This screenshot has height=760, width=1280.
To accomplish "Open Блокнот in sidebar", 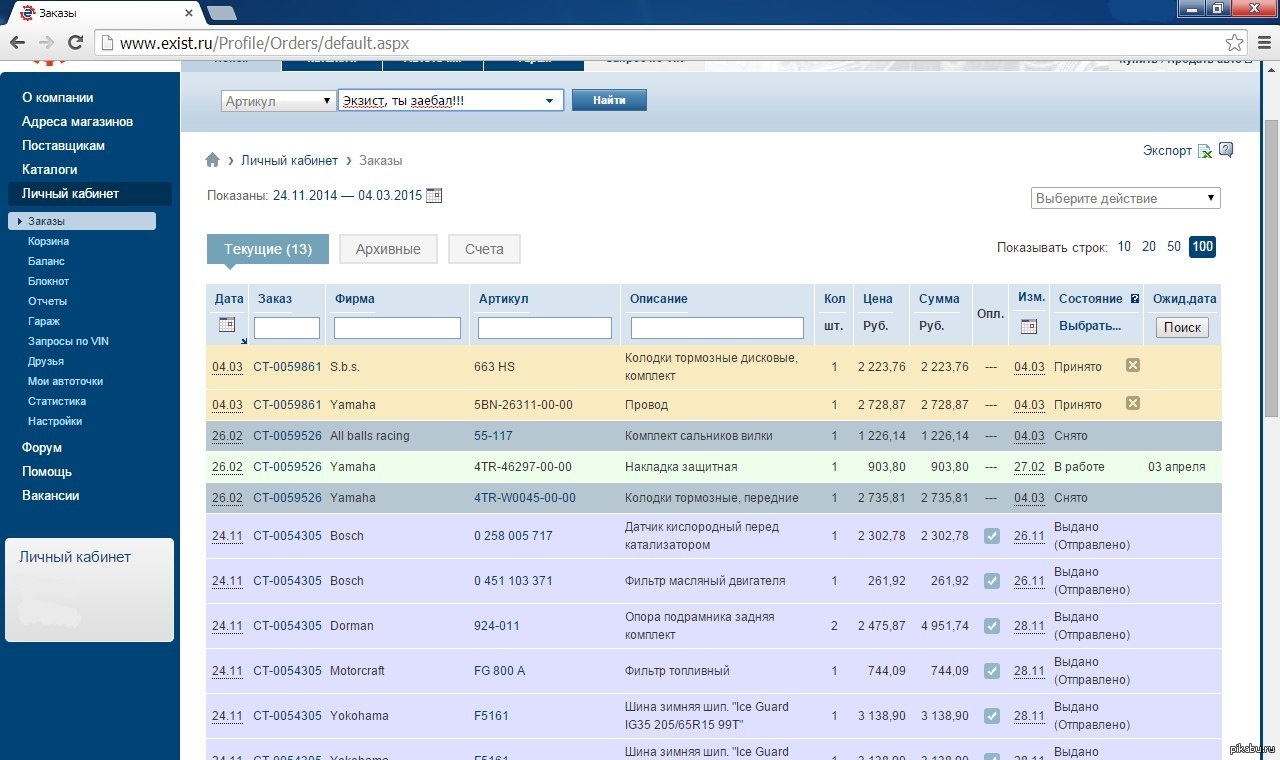I will click(x=48, y=281).
